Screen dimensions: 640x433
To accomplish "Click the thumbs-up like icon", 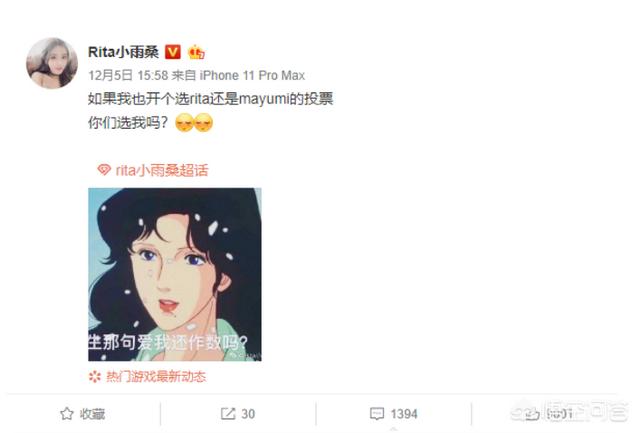I will click(531, 414).
